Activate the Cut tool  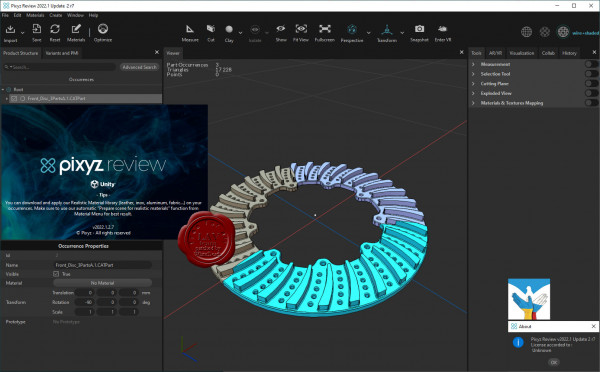(x=211, y=29)
